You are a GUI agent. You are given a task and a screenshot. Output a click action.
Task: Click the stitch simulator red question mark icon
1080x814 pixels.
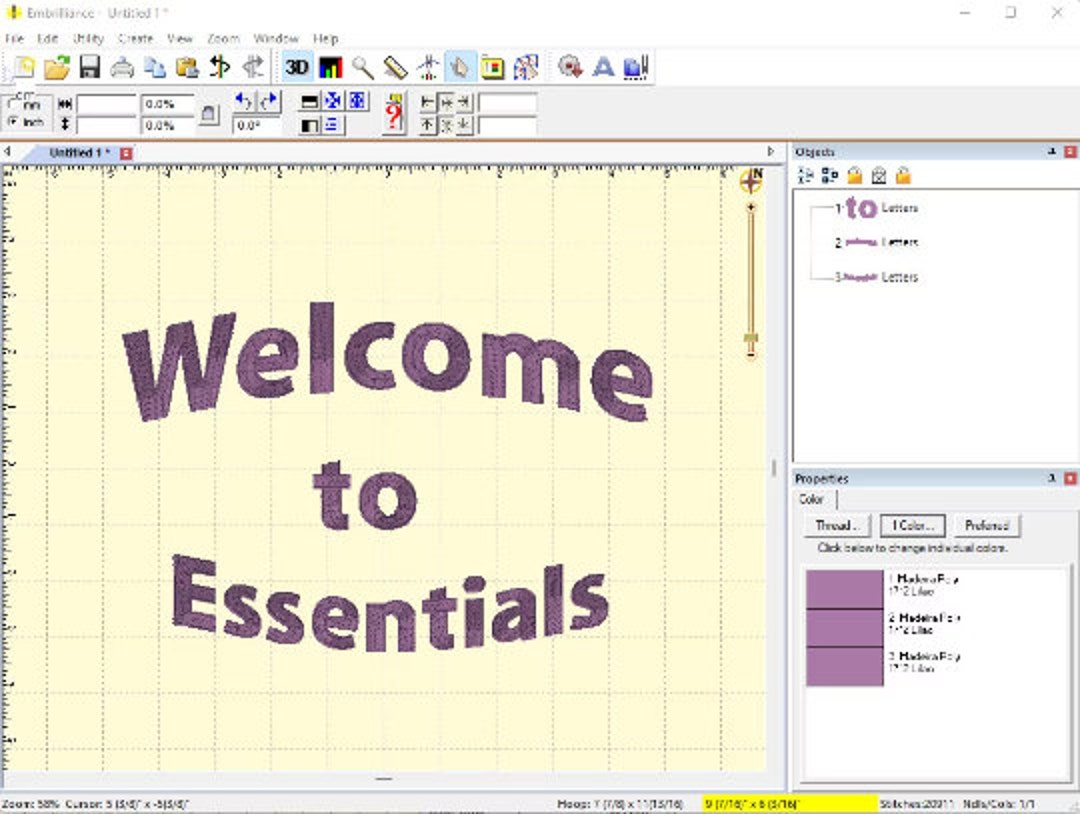pyautogui.click(x=391, y=110)
